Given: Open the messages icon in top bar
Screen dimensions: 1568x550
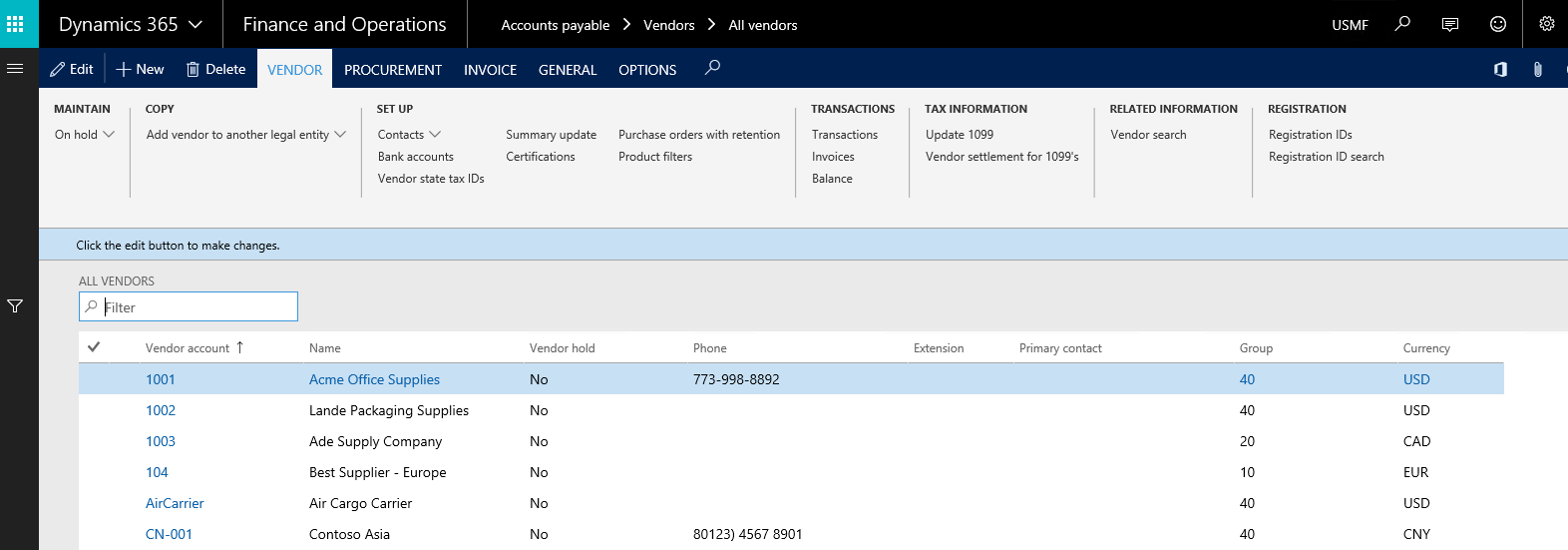Looking at the screenshot, I should click(1450, 24).
